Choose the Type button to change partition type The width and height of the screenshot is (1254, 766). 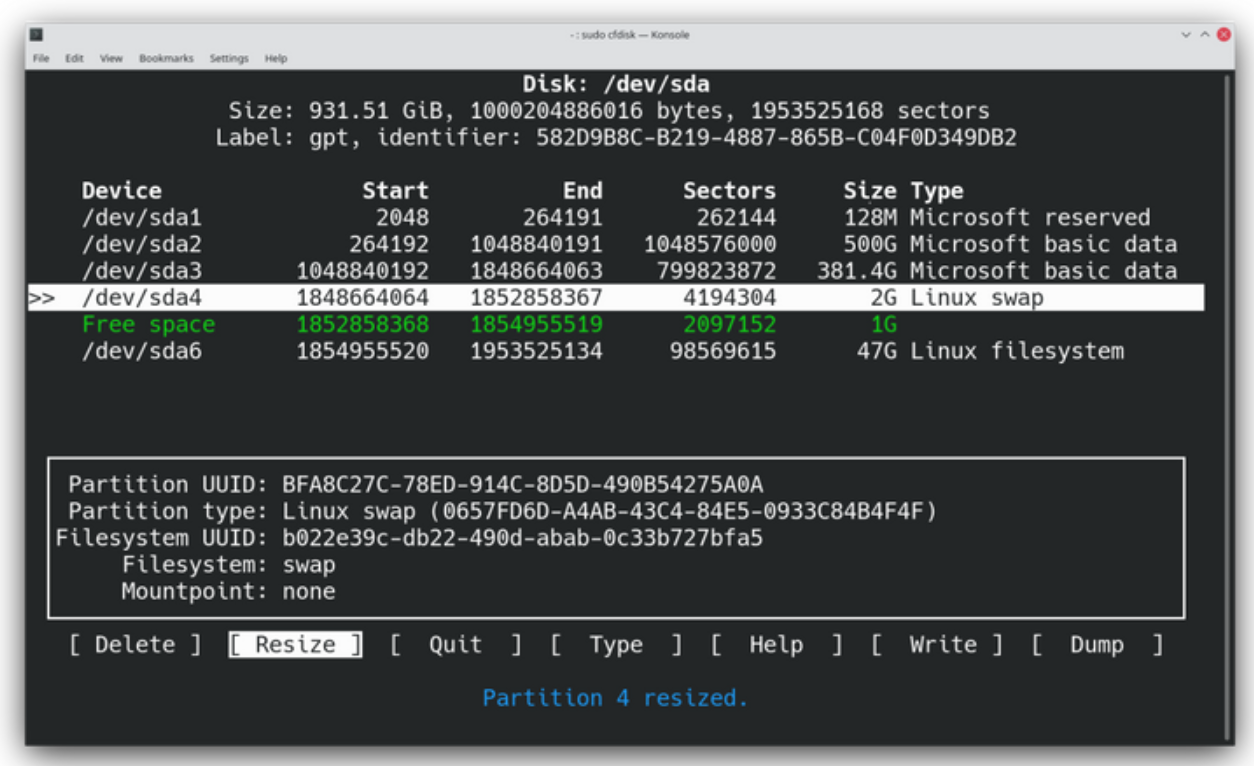(x=616, y=645)
